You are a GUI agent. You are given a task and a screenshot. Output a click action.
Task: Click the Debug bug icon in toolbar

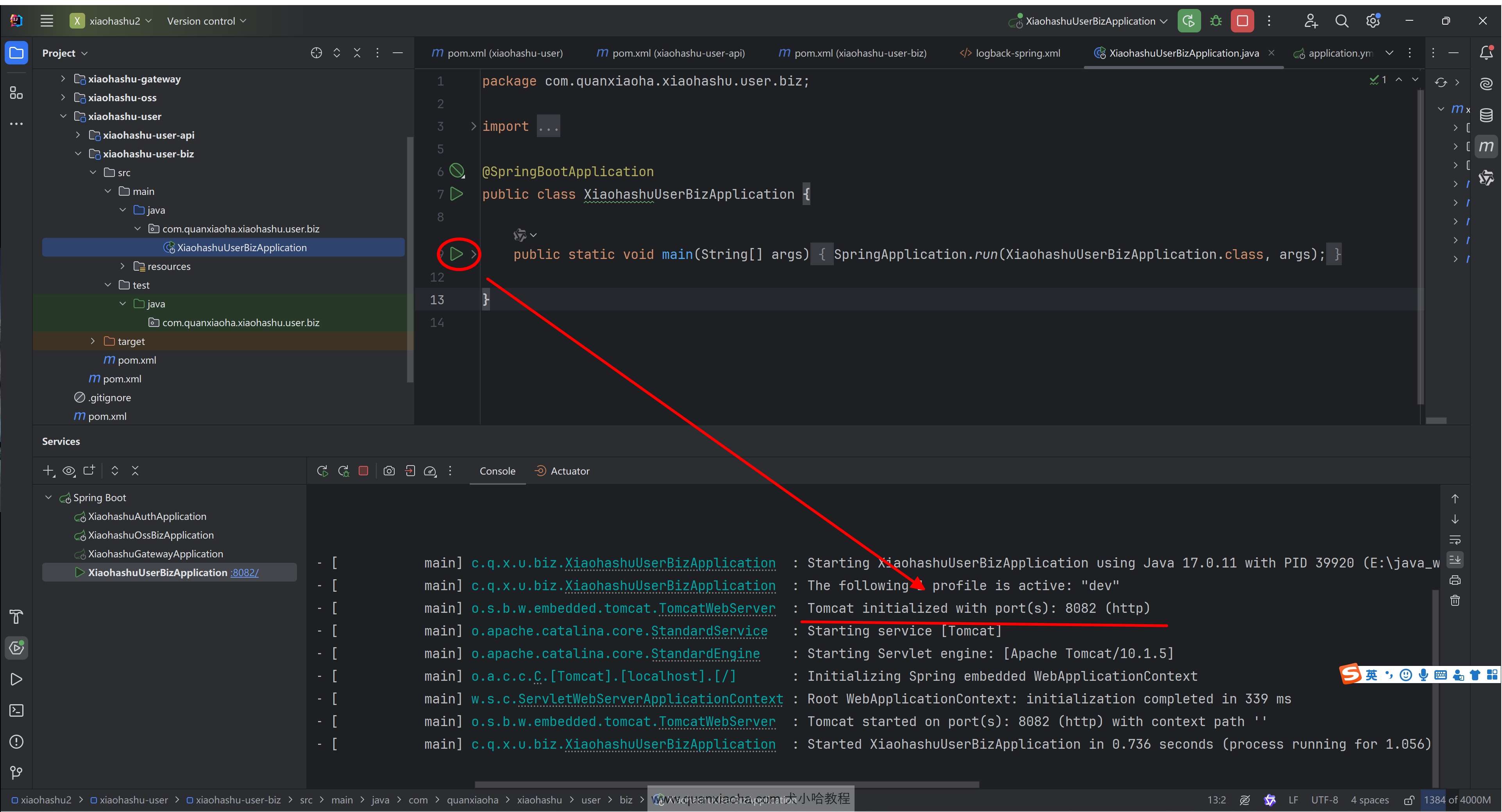1216,21
